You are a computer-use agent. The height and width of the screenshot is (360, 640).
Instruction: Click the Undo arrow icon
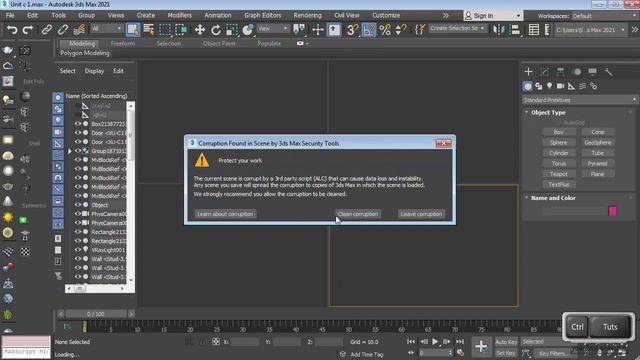(x=12, y=30)
